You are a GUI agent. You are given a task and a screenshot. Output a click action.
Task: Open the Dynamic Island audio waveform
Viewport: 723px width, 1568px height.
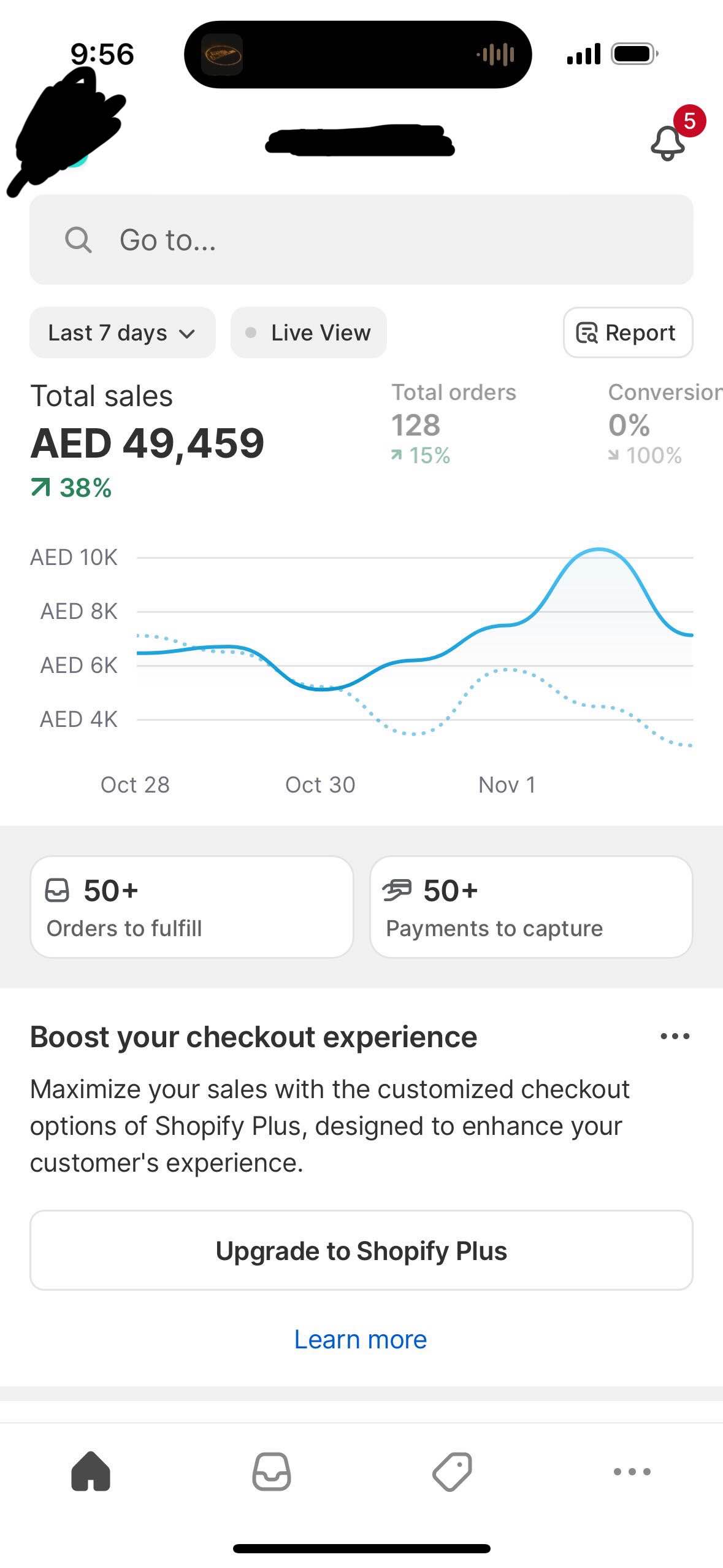pyautogui.click(x=495, y=55)
